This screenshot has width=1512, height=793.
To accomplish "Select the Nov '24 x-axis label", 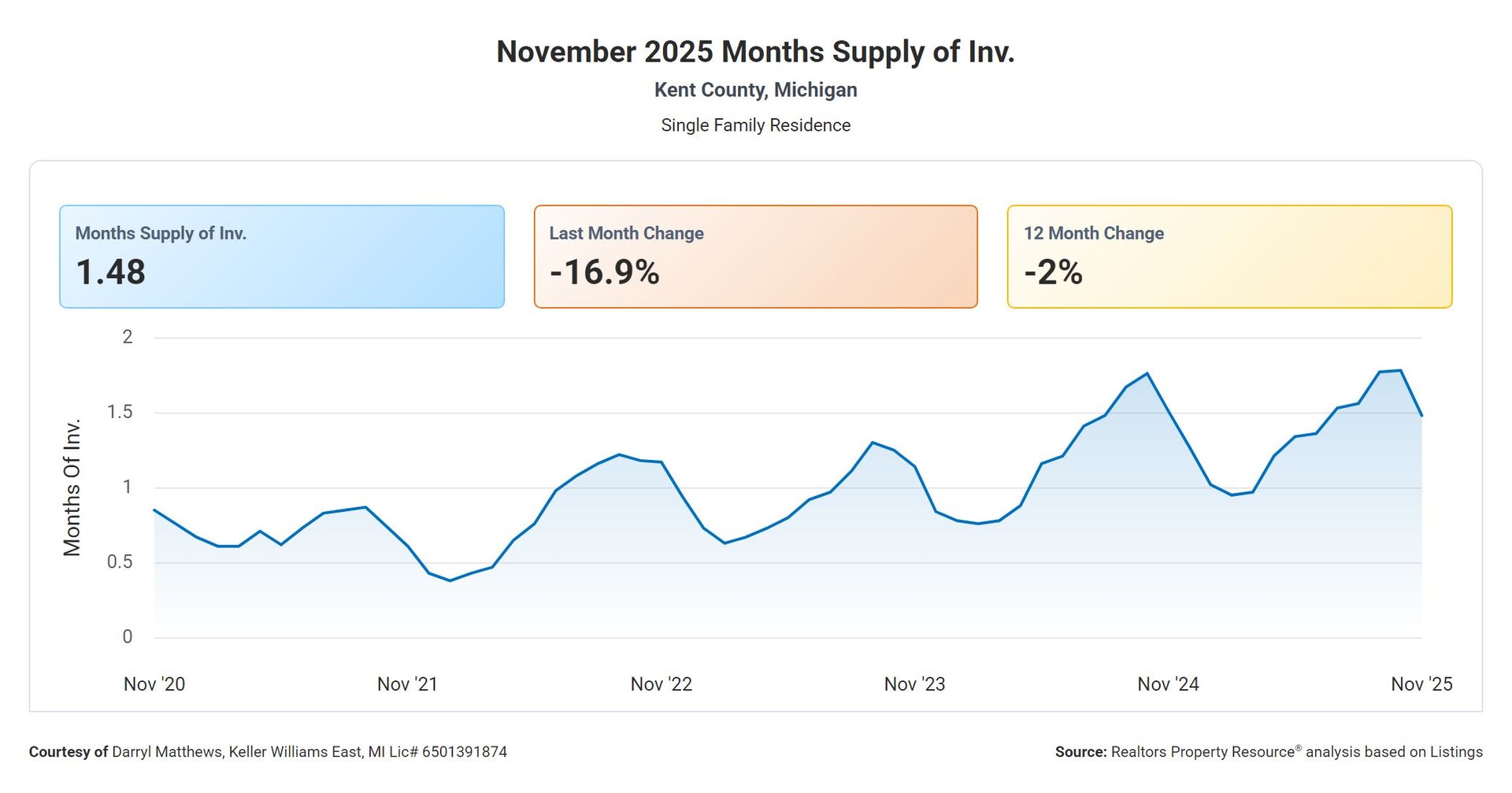I will 1168,684.
